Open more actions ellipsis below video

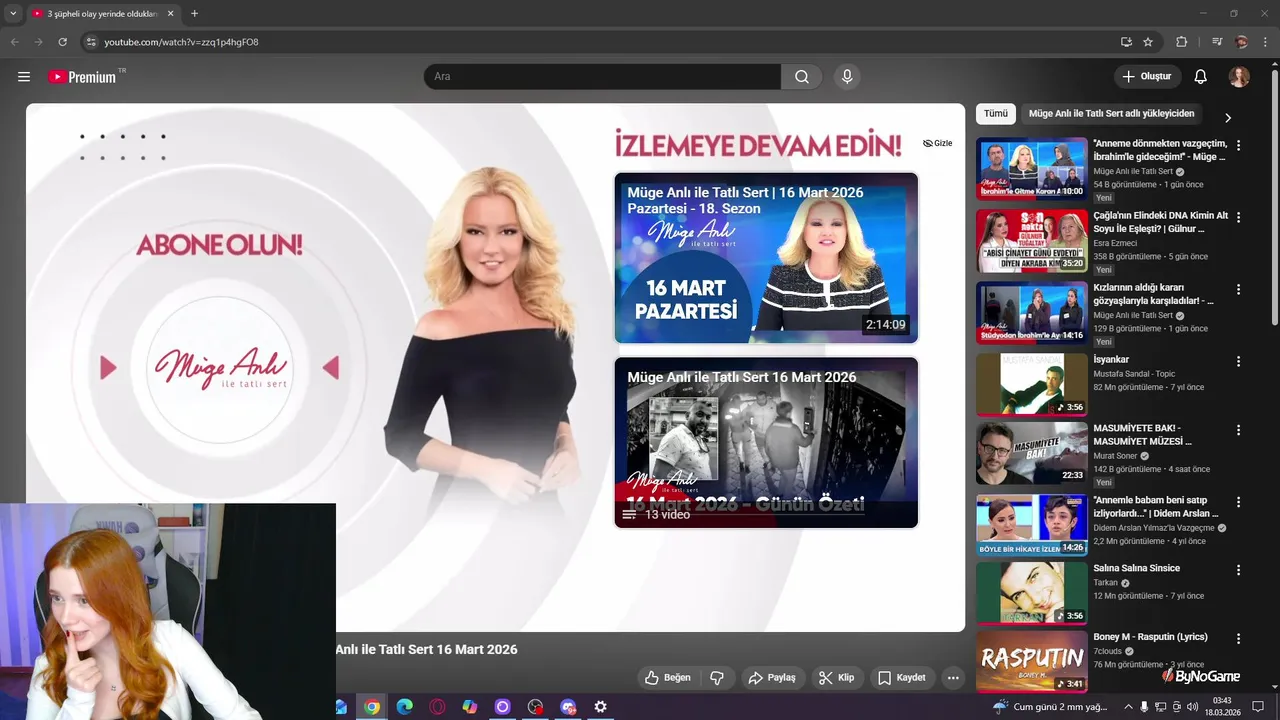[953, 678]
